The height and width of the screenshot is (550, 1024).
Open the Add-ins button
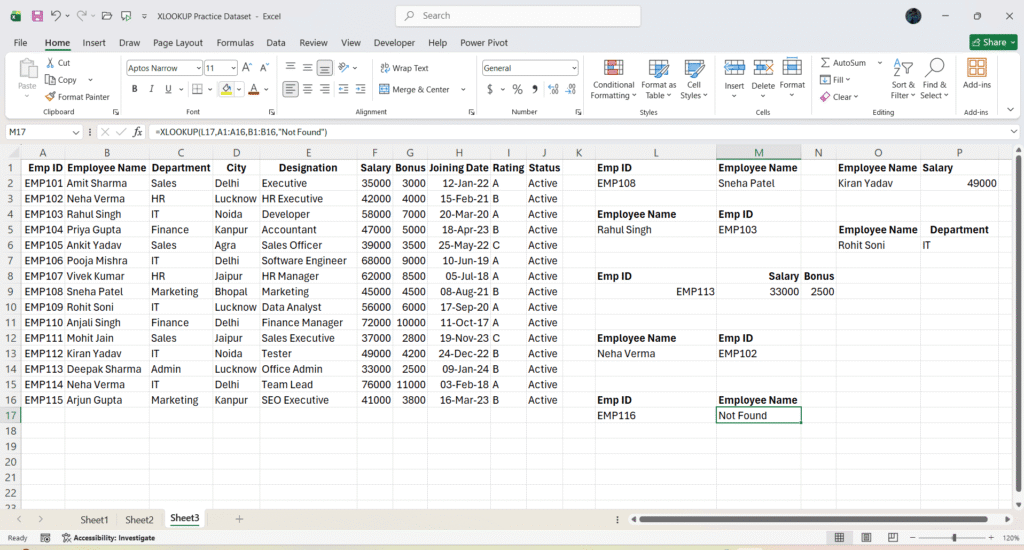point(976,74)
